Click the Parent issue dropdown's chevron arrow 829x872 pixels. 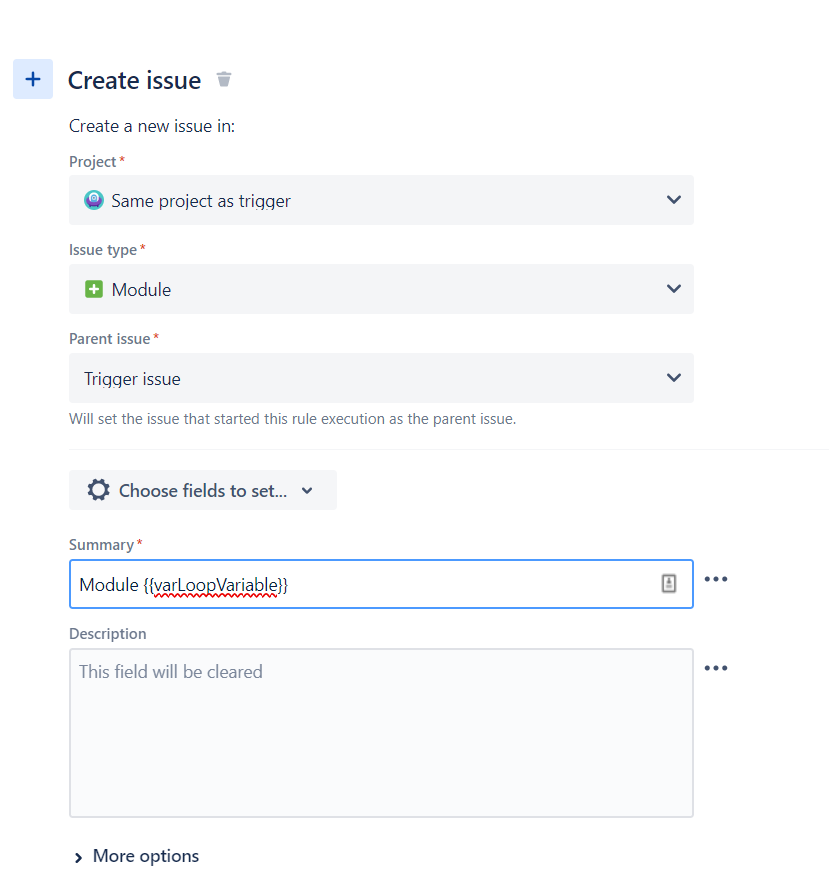673,378
